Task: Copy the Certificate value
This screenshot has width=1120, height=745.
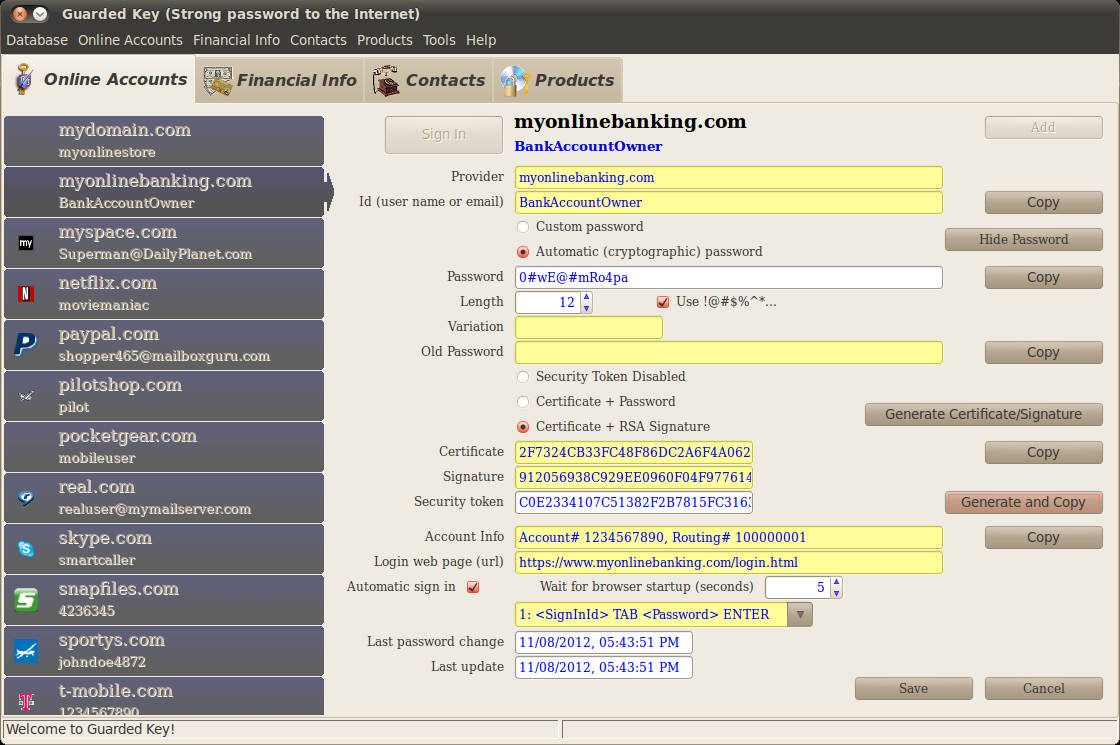Action: pos(1043,452)
